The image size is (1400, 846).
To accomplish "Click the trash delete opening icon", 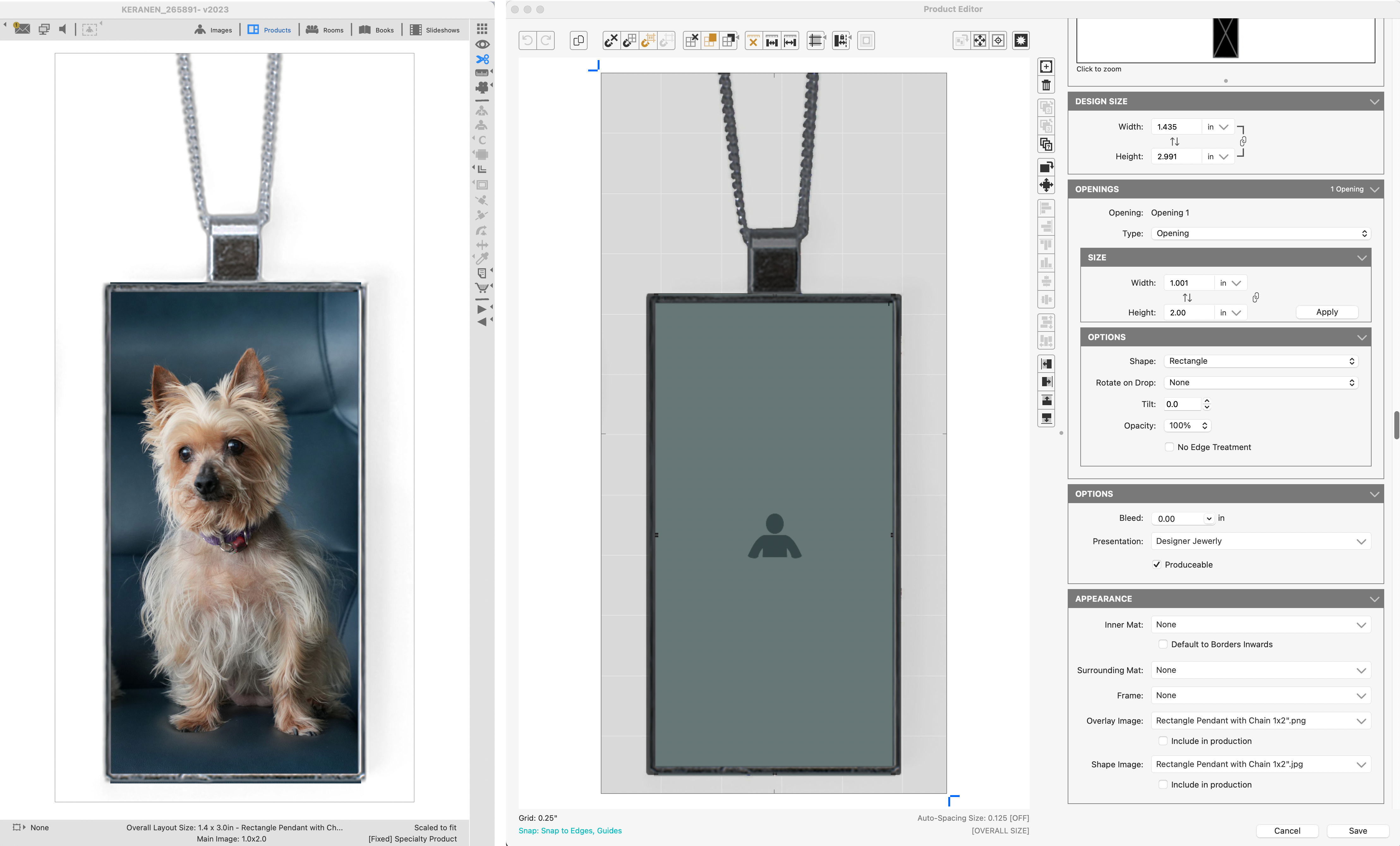I will (1046, 85).
